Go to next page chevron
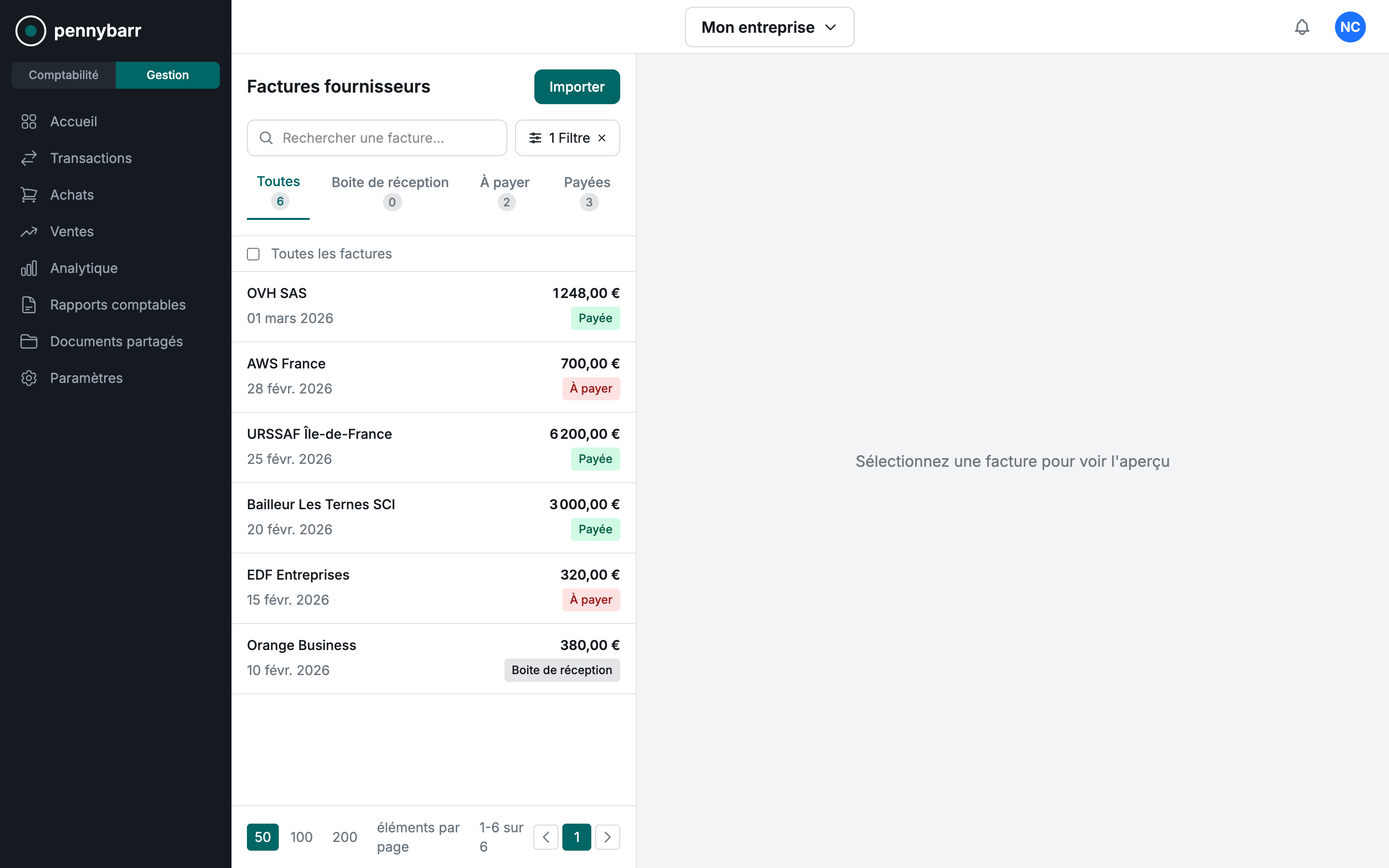This screenshot has height=868, width=1389. tap(607, 837)
